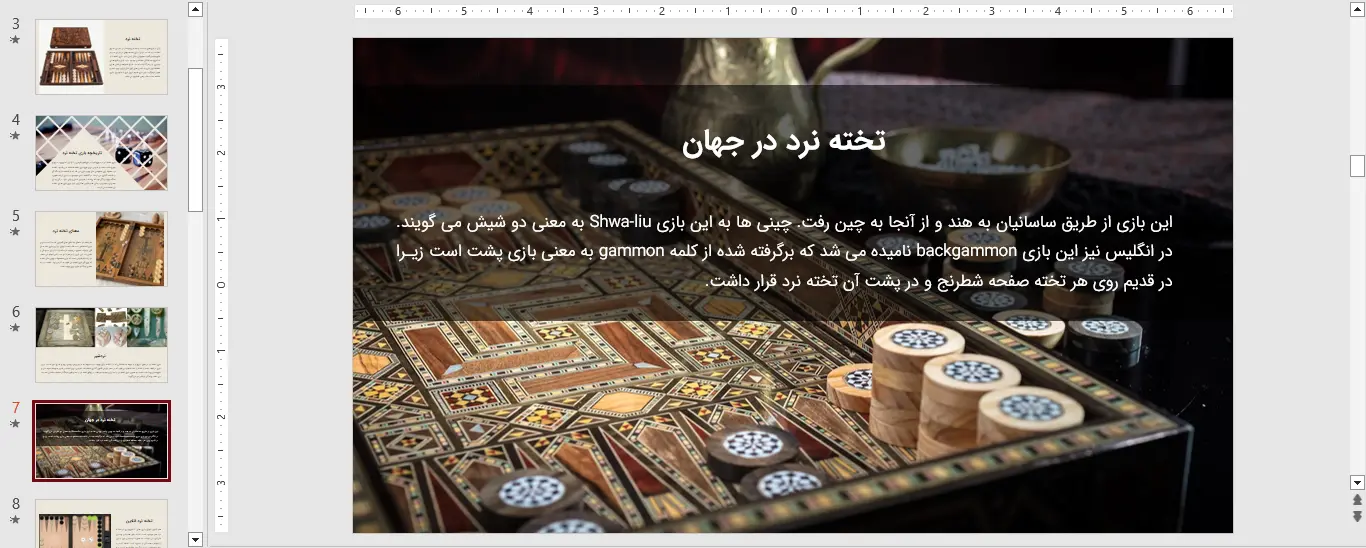The image size is (1366, 548).
Task: Select slide 4 thumbnail with dice image
Action: (101, 153)
